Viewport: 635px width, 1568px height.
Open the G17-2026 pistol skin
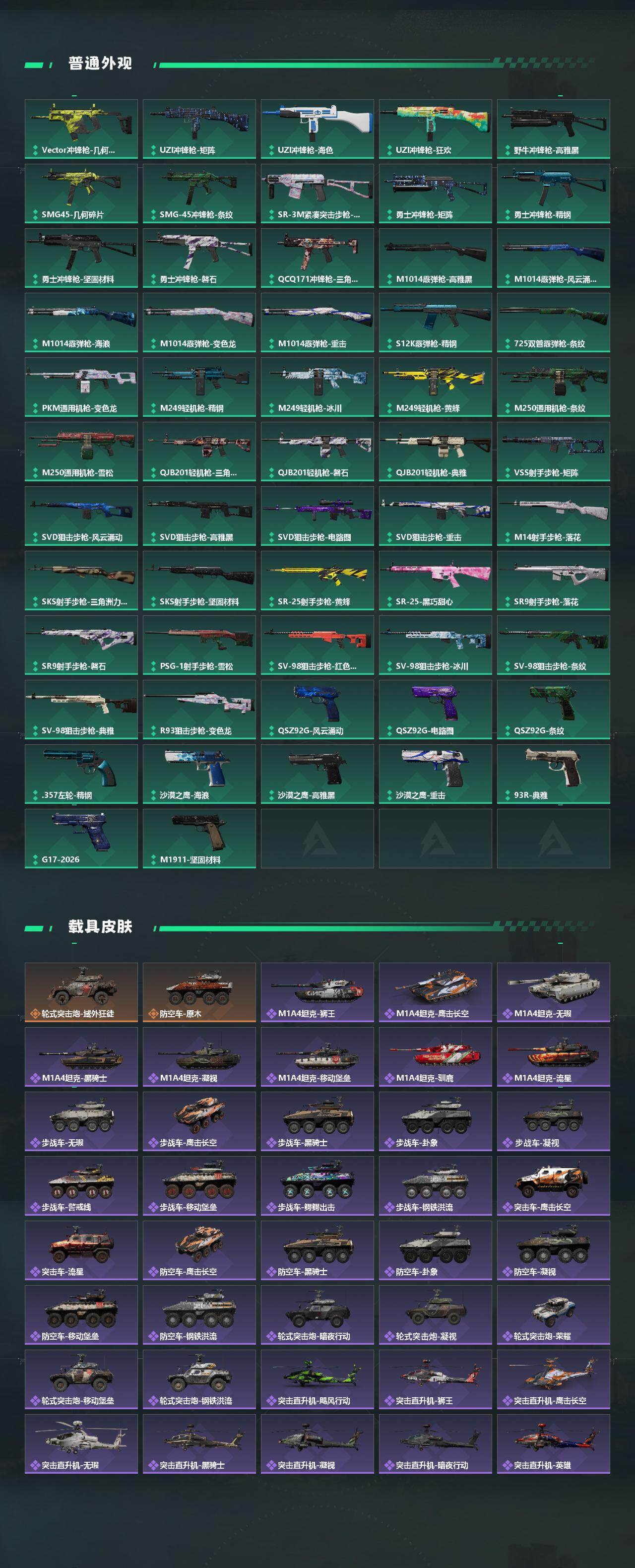[x=81, y=839]
